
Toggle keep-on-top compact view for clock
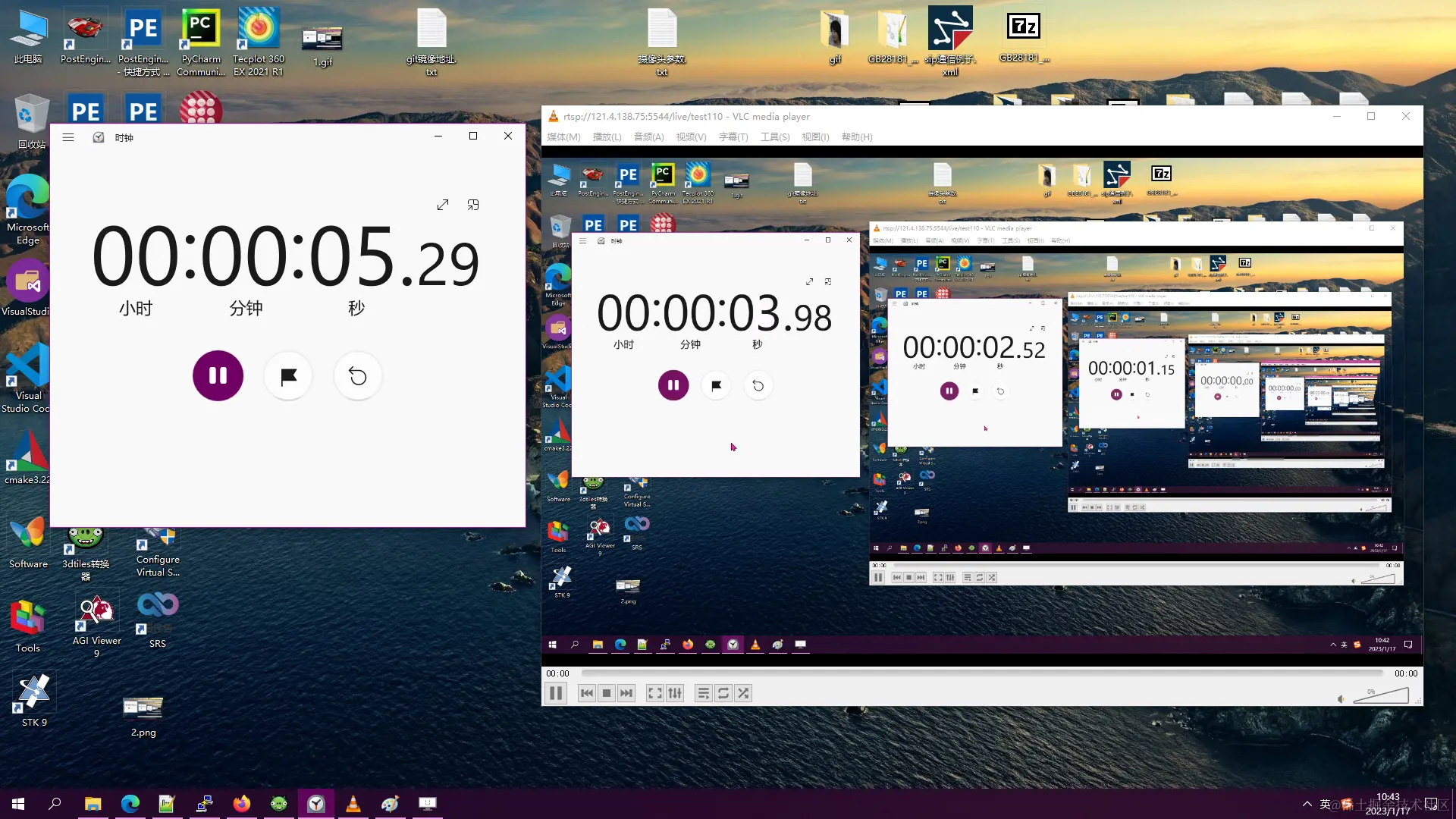click(x=473, y=205)
